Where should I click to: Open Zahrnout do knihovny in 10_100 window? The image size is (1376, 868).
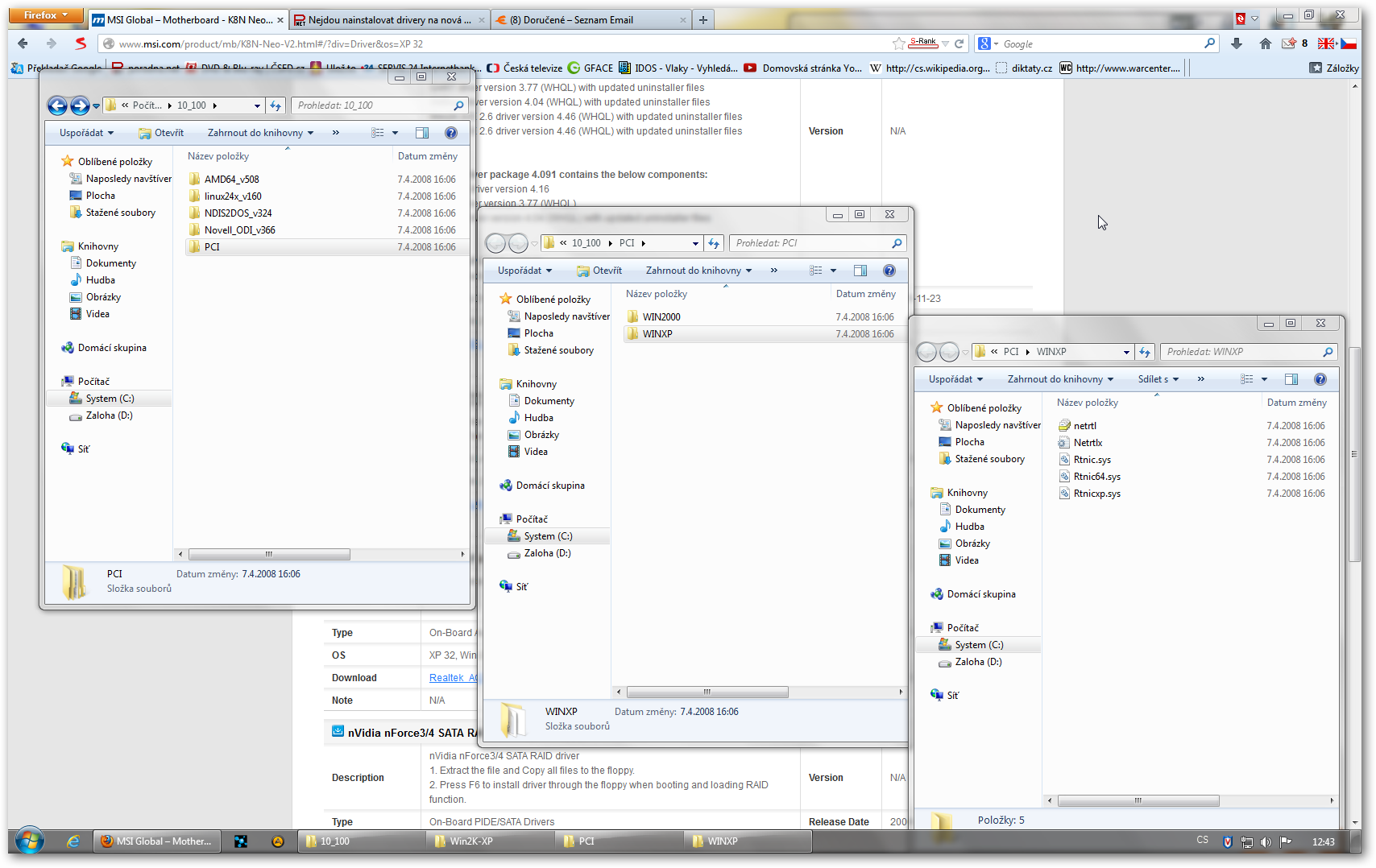[x=260, y=133]
